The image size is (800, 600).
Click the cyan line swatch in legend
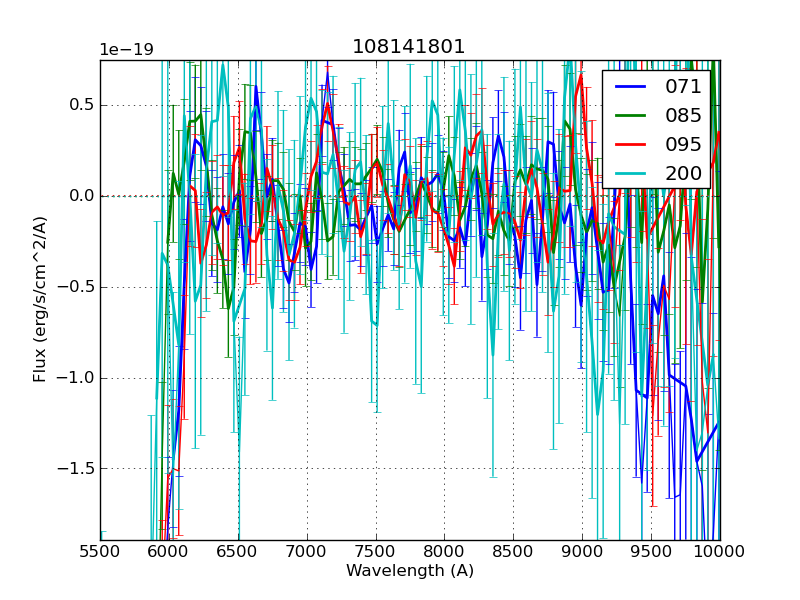click(632, 174)
